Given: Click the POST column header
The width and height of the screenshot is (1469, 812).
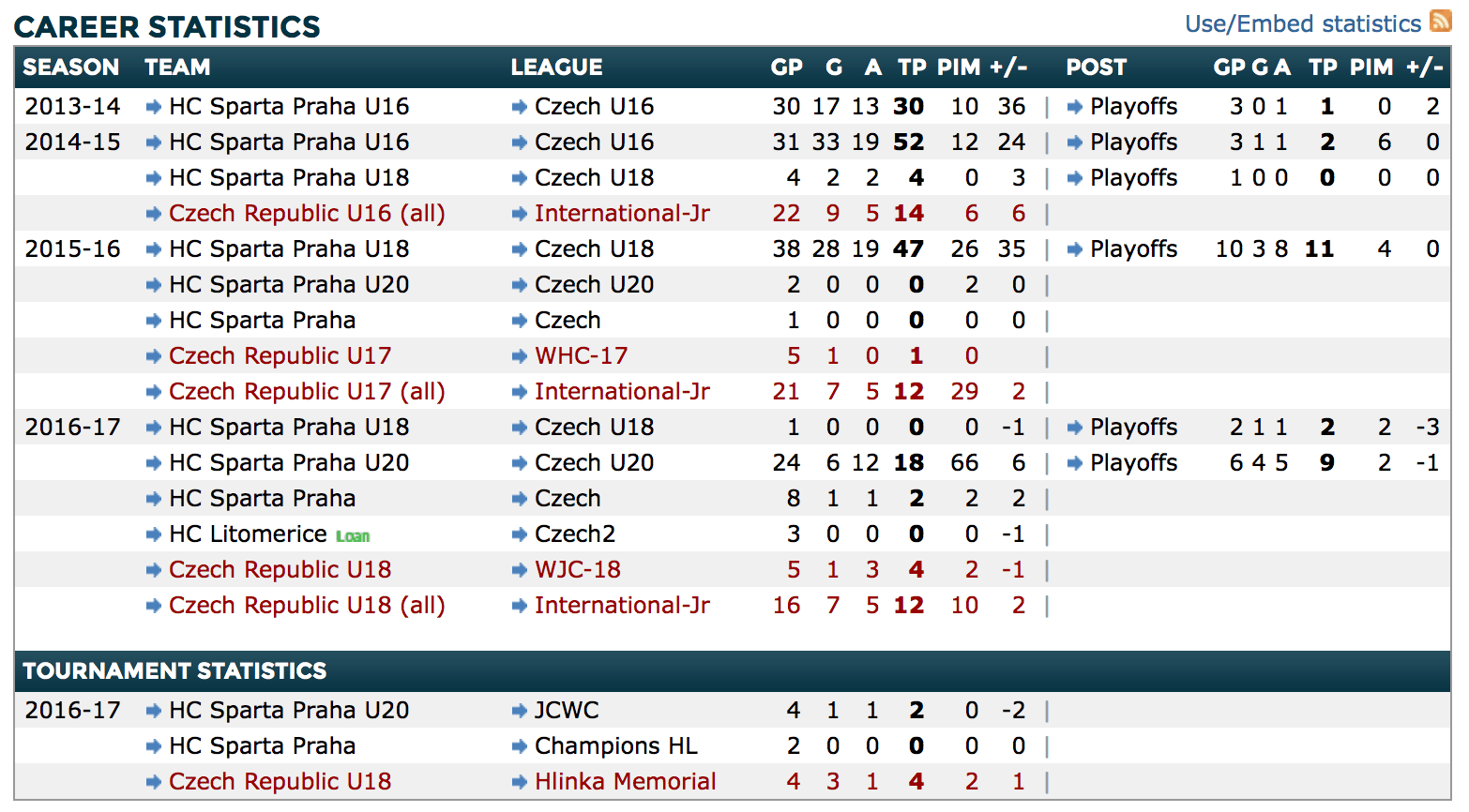Looking at the screenshot, I should pos(1096,68).
